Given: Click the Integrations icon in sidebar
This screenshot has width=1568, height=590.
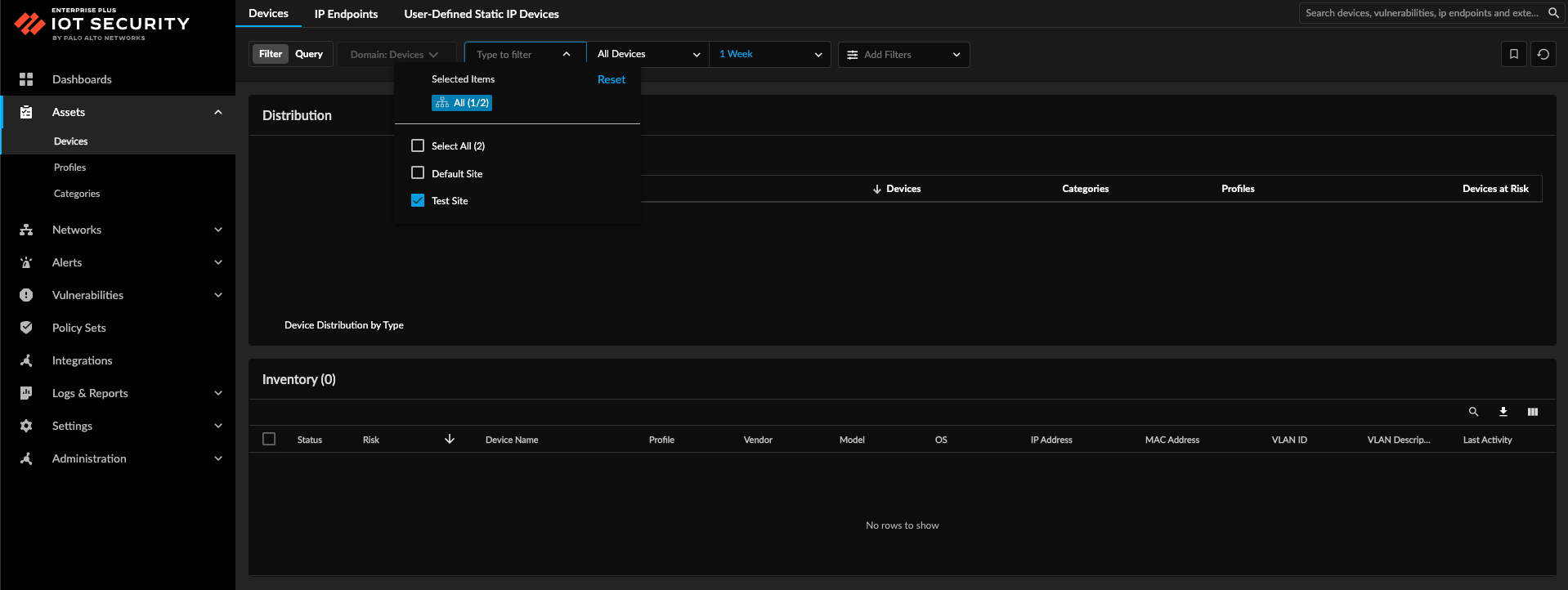Looking at the screenshot, I should (x=26, y=360).
